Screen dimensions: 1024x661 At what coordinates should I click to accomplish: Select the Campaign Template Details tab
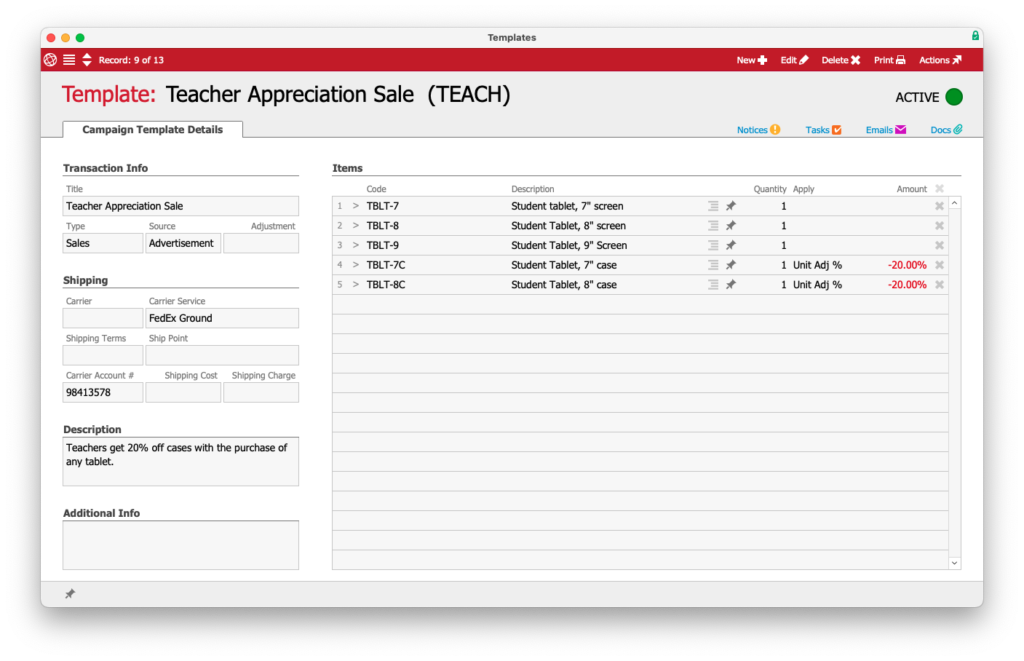[x=152, y=129]
